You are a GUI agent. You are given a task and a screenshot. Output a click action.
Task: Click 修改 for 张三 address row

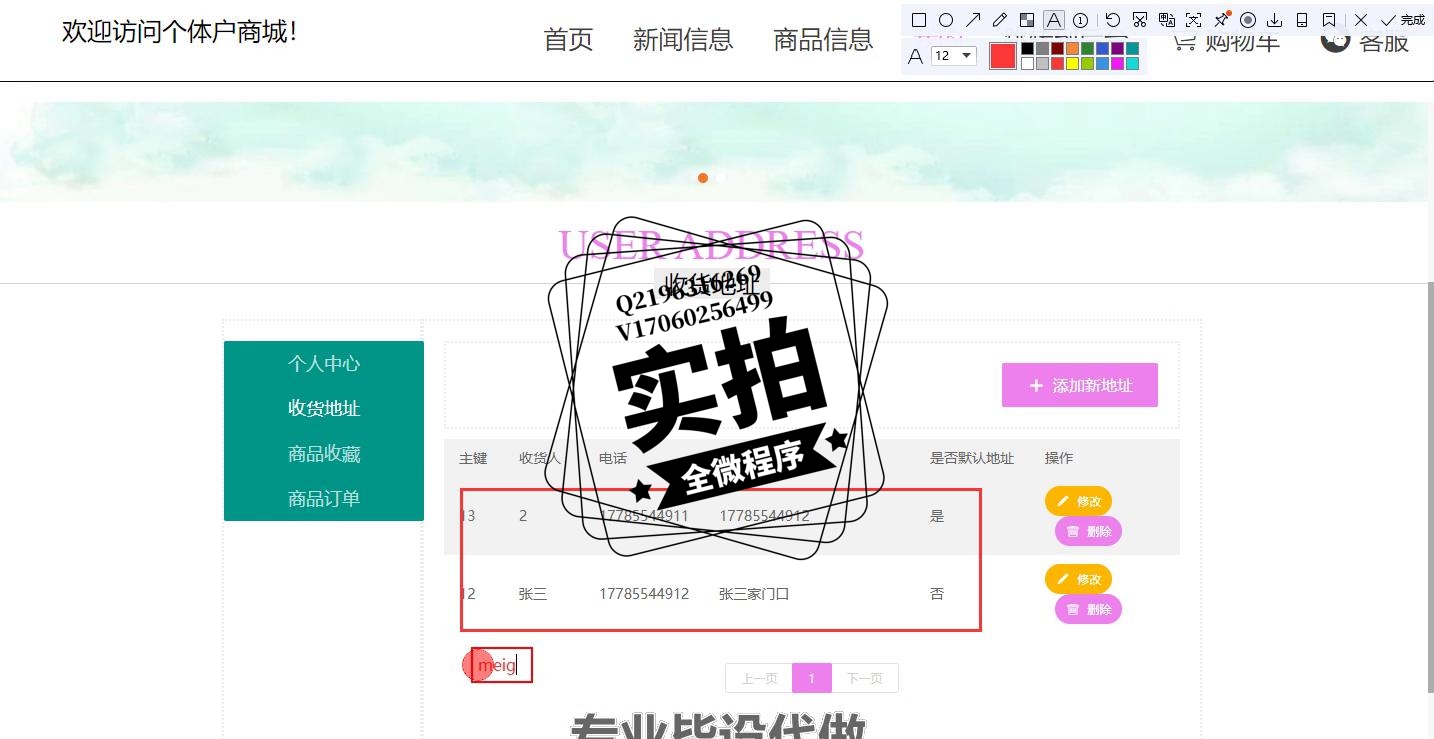coord(1078,579)
